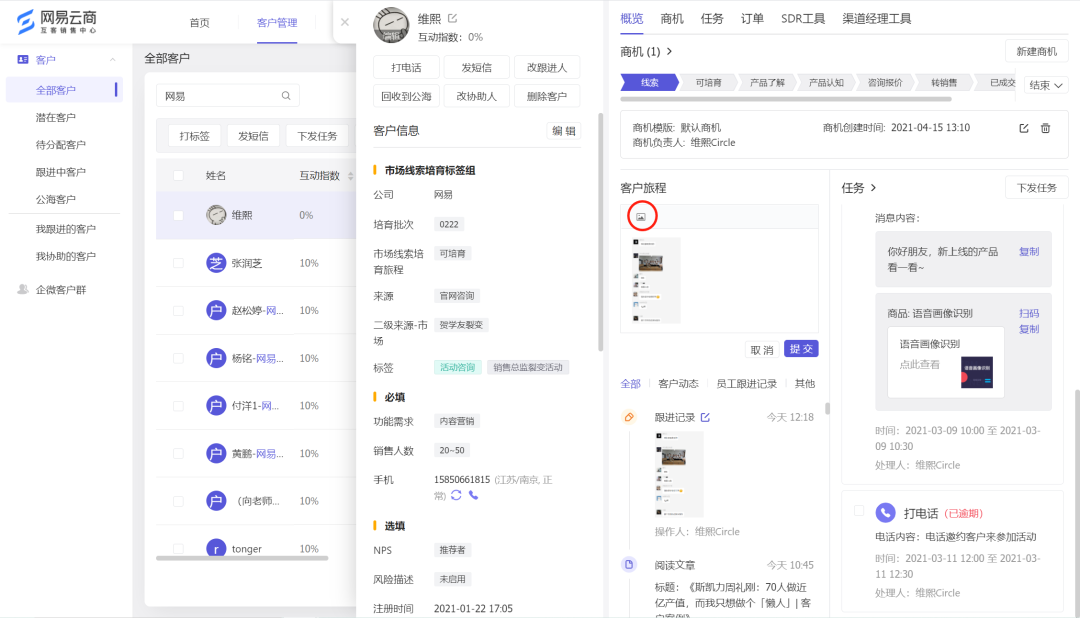Open the screenshot thumbnail in the 跟进记录 entry
This screenshot has width=1080, height=618.
[x=679, y=473]
